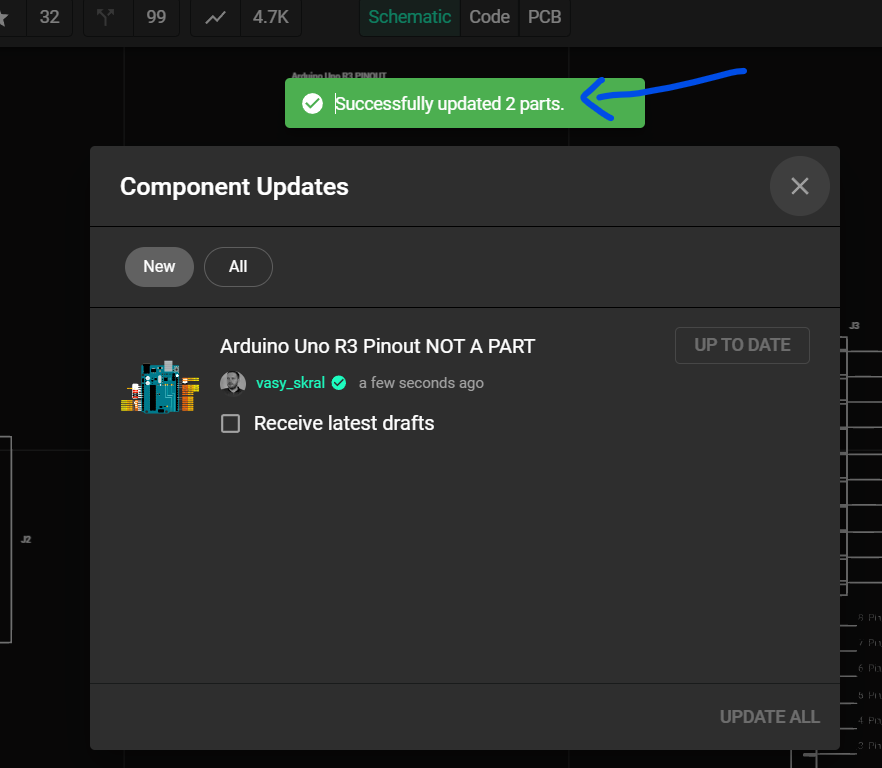Switch to the PCB tab
Screen dimensions: 882x768
[x=544, y=17]
